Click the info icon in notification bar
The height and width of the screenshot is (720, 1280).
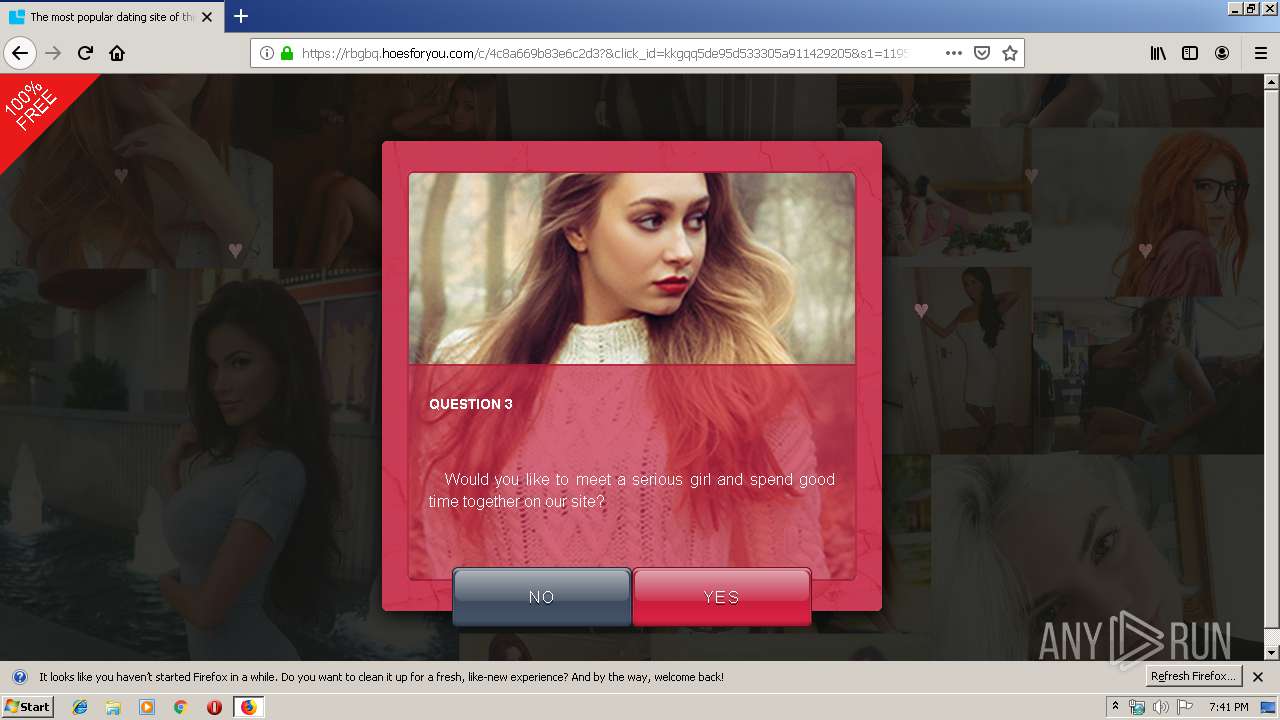coord(19,677)
